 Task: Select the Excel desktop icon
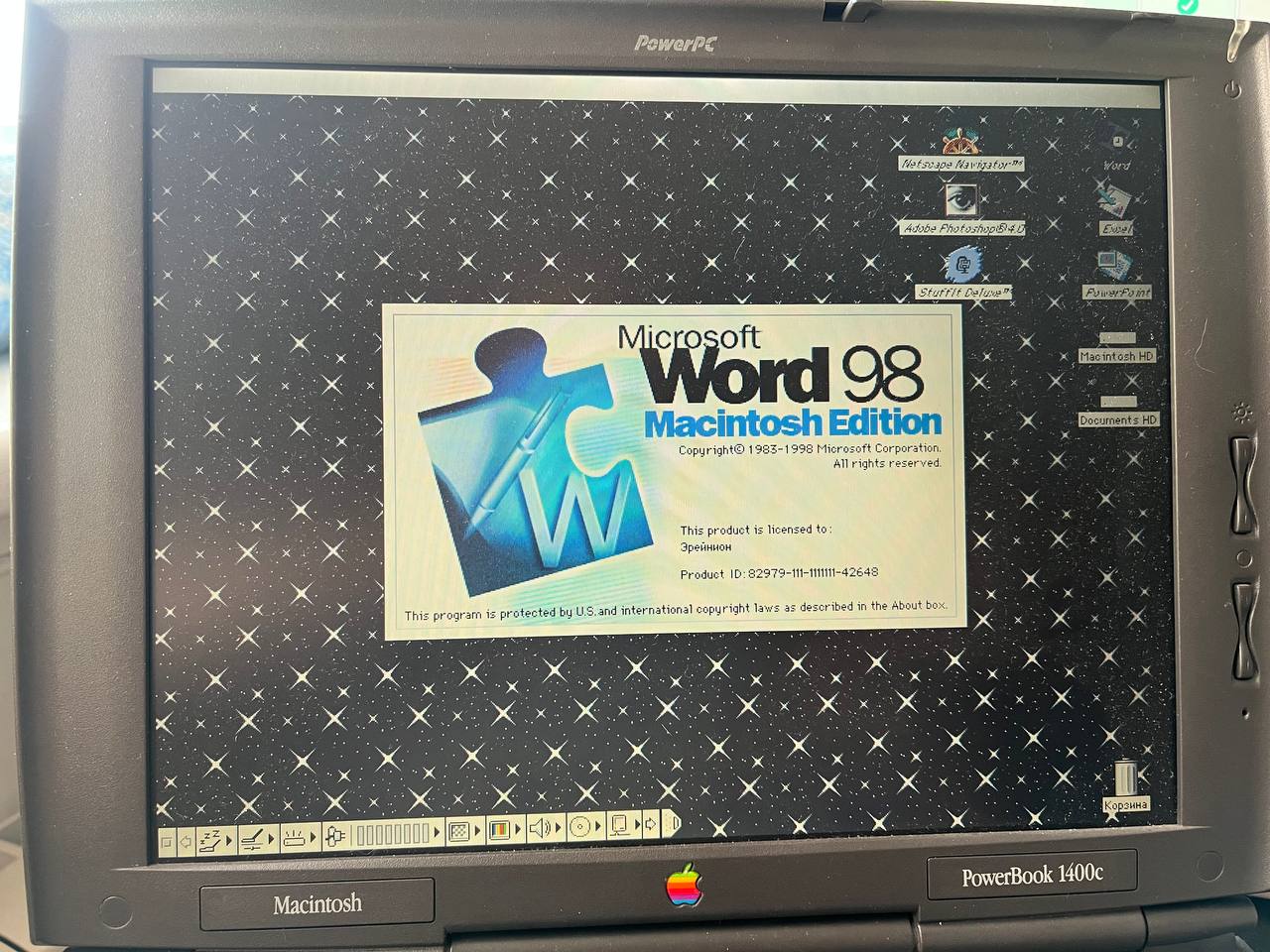1115,203
